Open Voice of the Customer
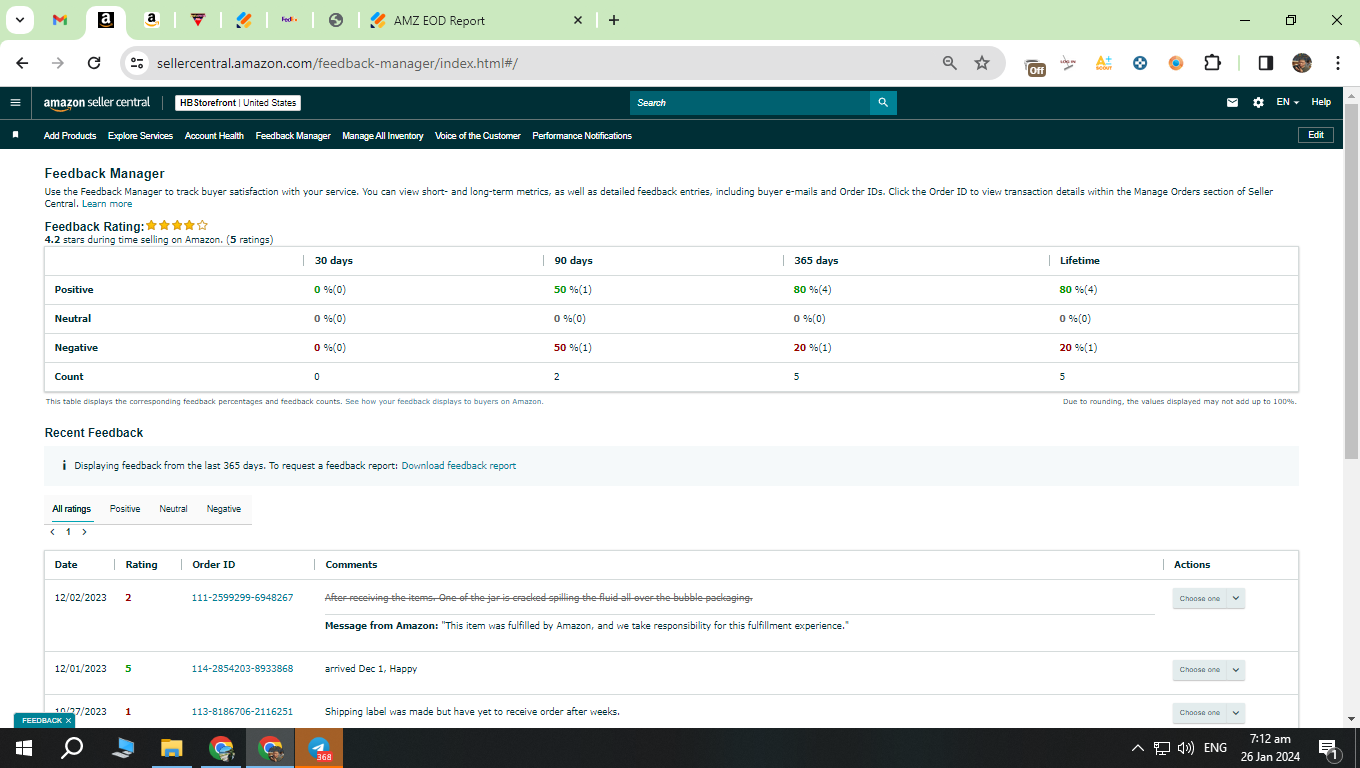Screen dimensions: 1360x768 coord(478,136)
